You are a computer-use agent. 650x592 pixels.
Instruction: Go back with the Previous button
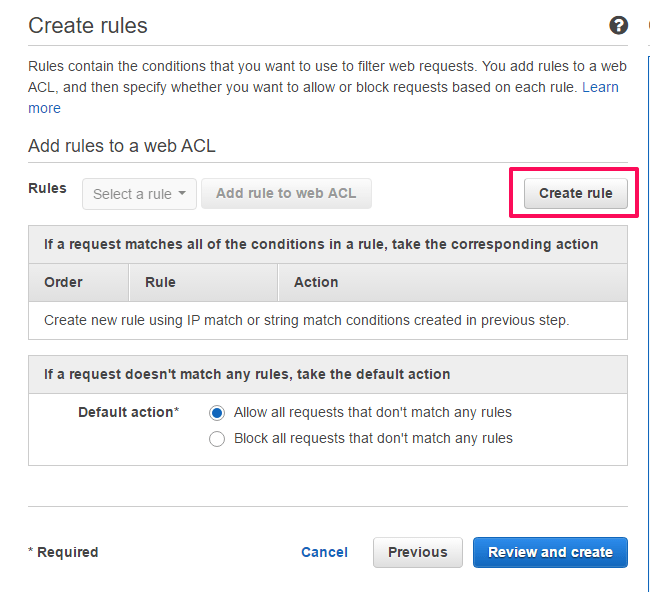417,552
